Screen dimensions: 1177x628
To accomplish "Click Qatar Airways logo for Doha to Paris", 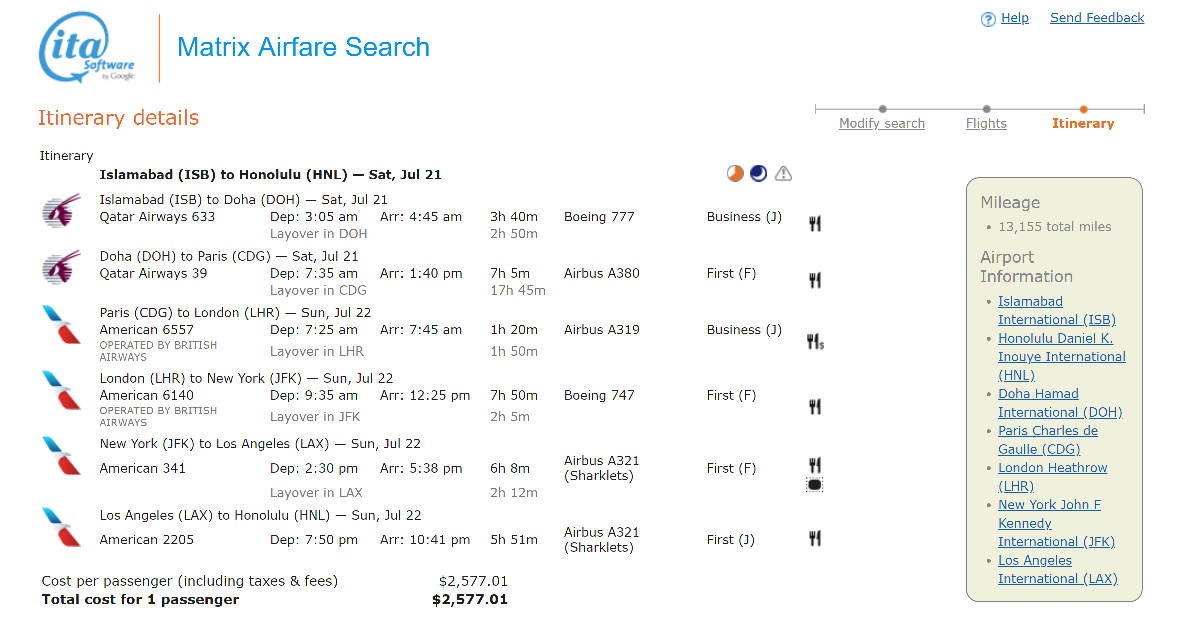I will (x=61, y=267).
